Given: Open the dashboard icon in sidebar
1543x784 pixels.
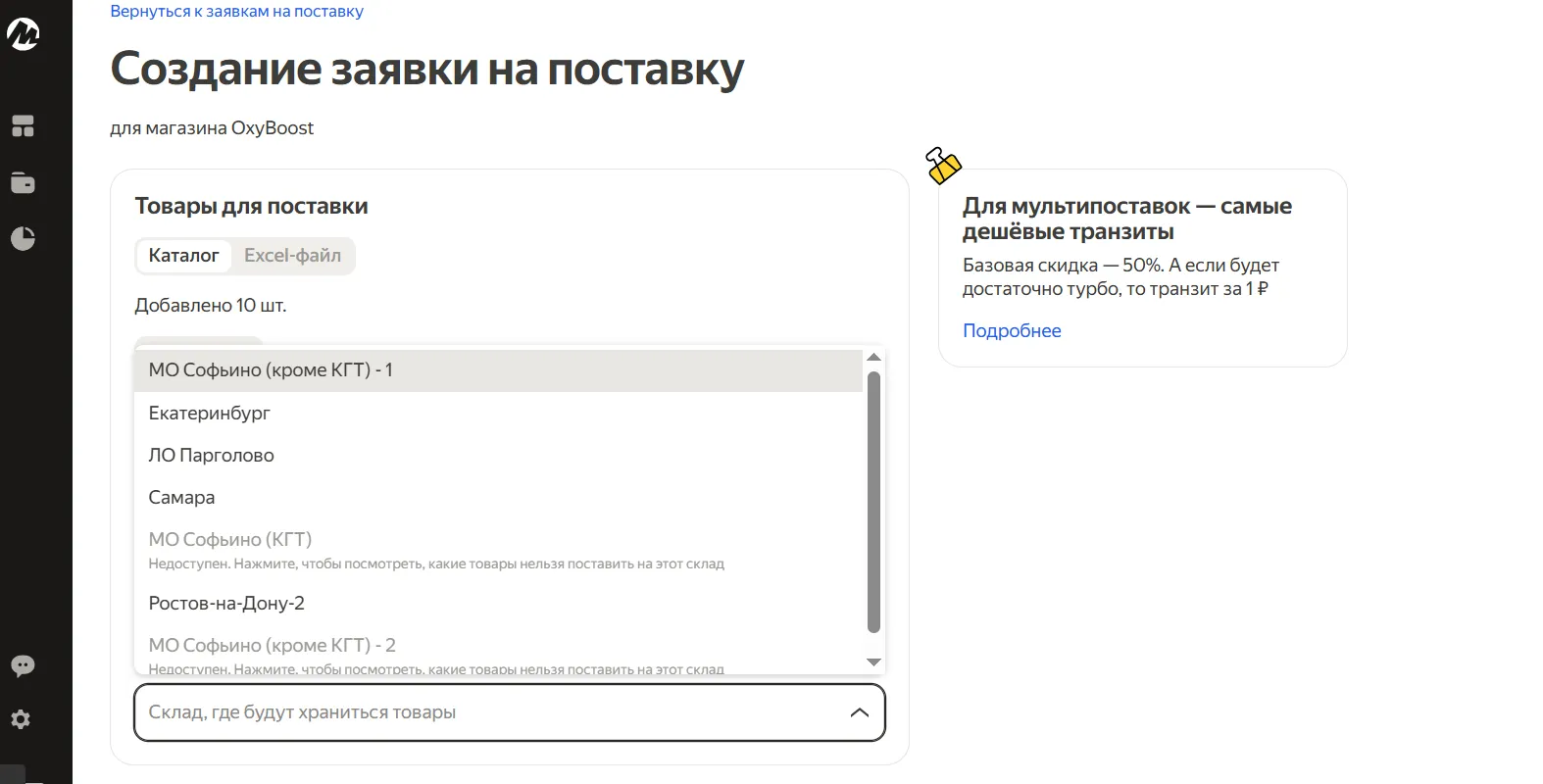Looking at the screenshot, I should point(23,126).
